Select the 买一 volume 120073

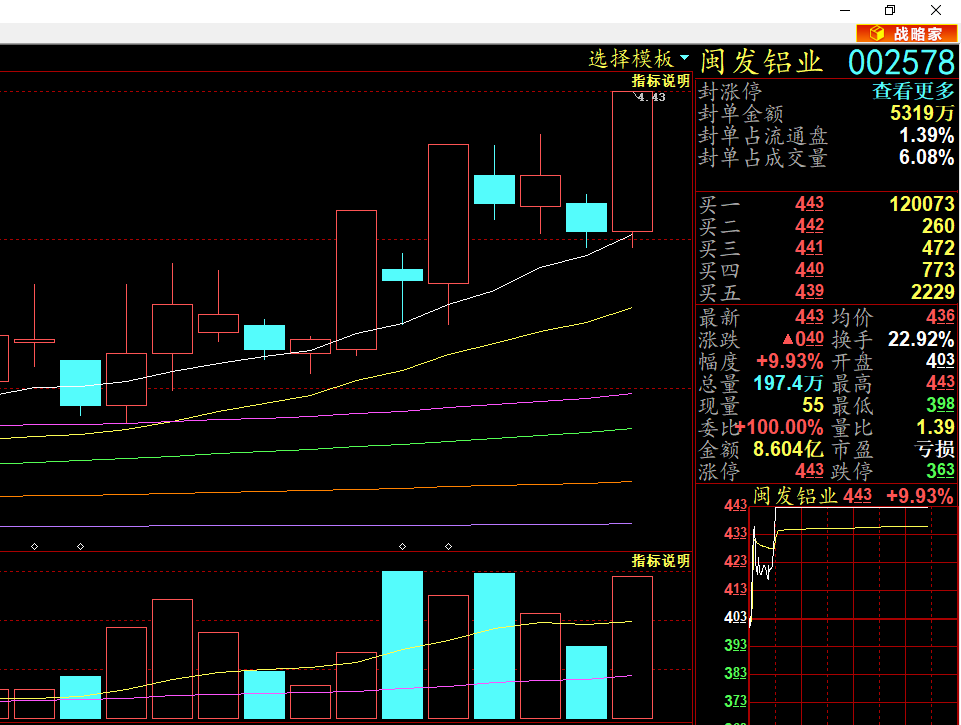click(922, 204)
